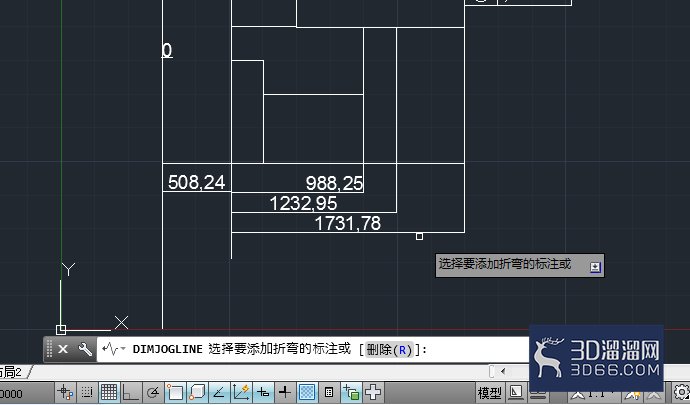Image resolution: width=690 pixels, height=405 pixels.
Task: Select the 988,25 dimension
Action: pyautogui.click(x=334, y=183)
